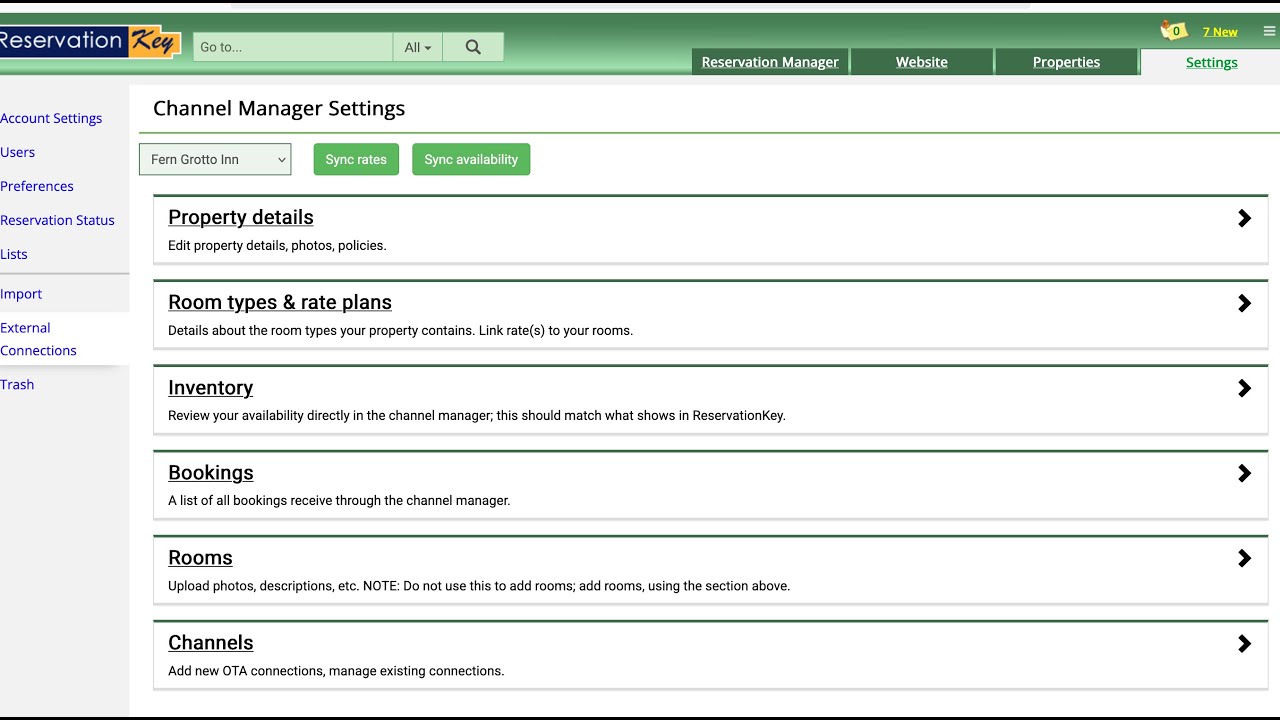Open Lists in sidebar
1280x720 pixels.
pyautogui.click(x=14, y=254)
